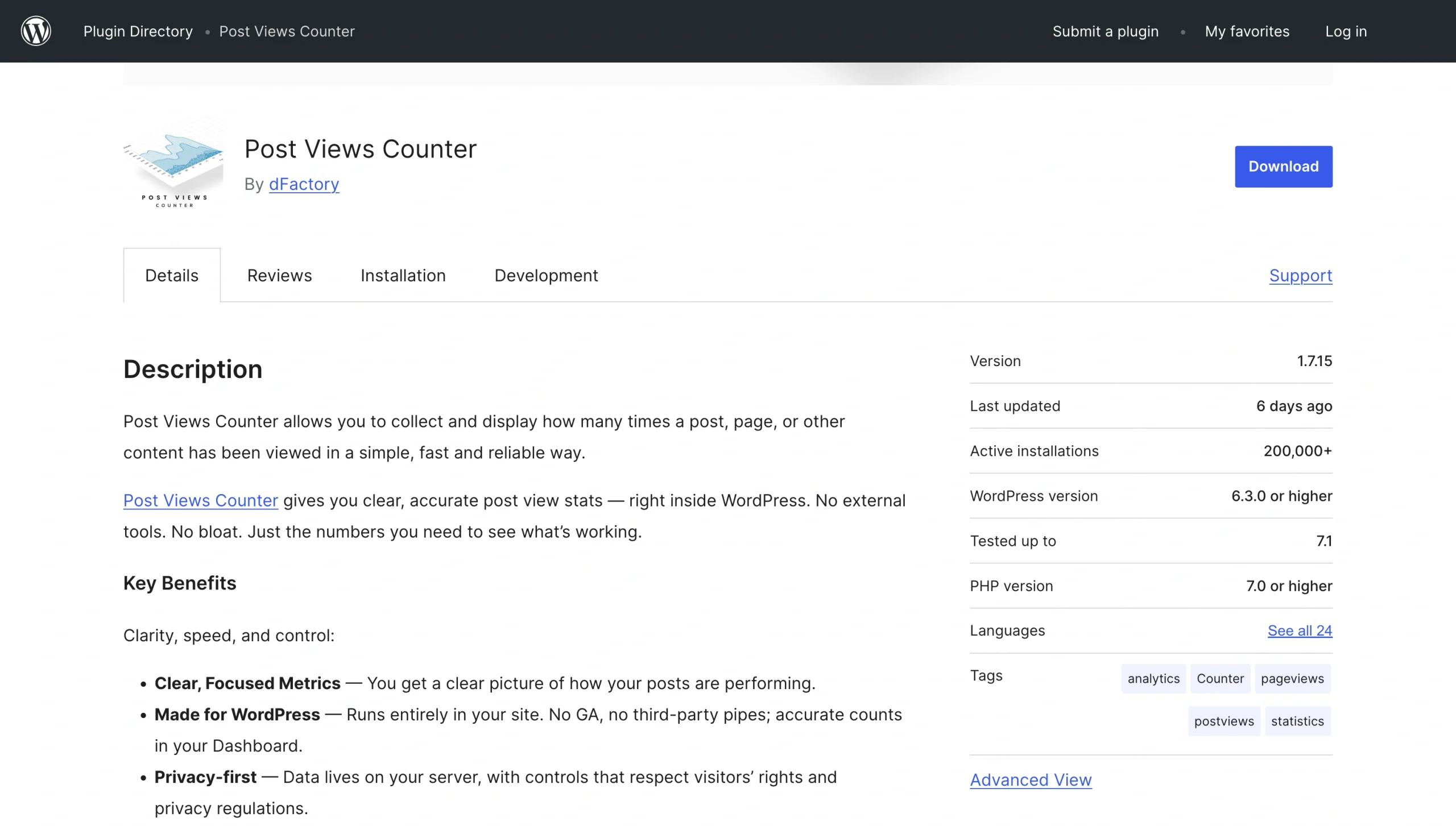Click the WordPress logo icon

click(x=36, y=31)
